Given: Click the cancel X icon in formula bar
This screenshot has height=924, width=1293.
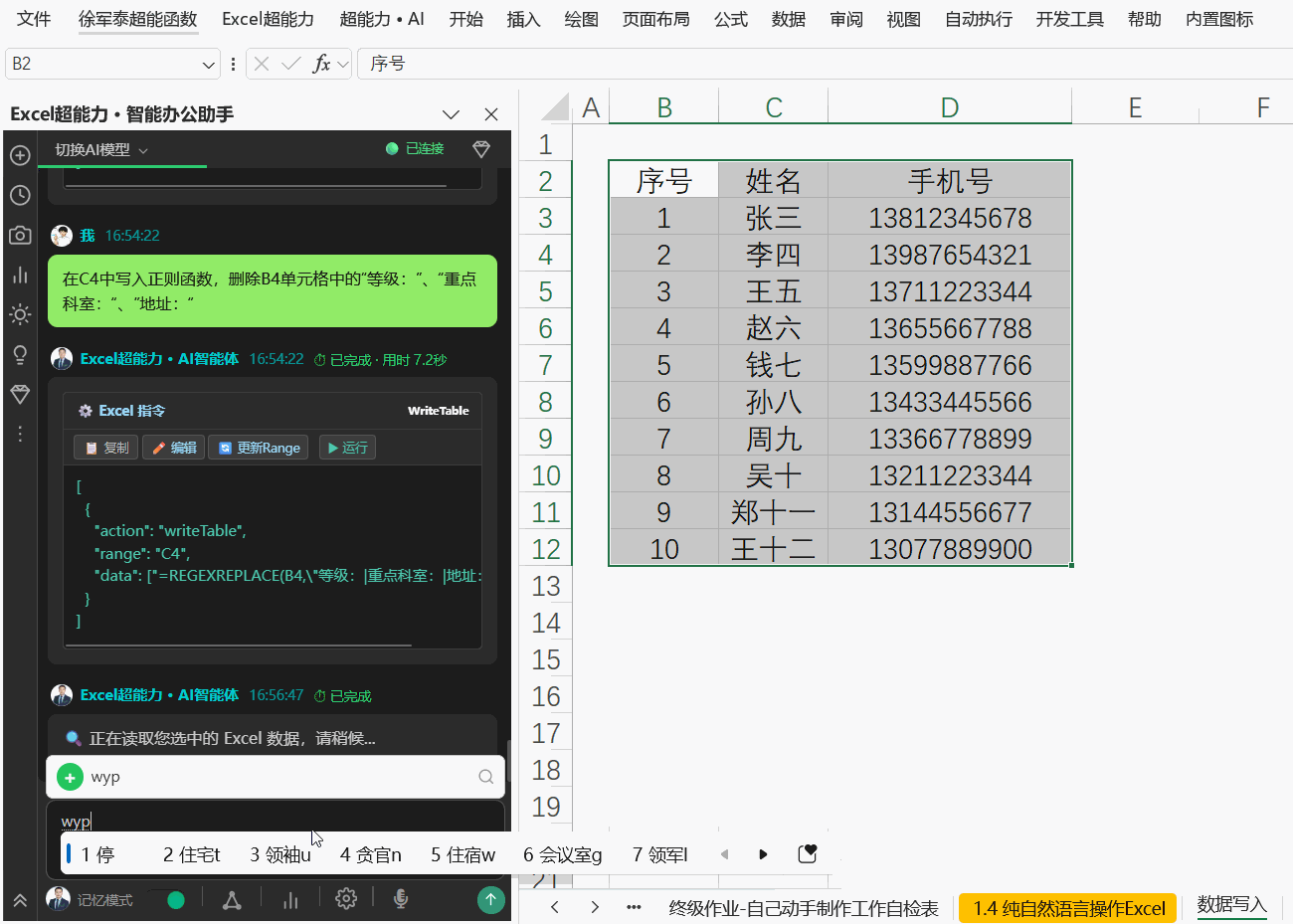Looking at the screenshot, I should pyautogui.click(x=262, y=64).
